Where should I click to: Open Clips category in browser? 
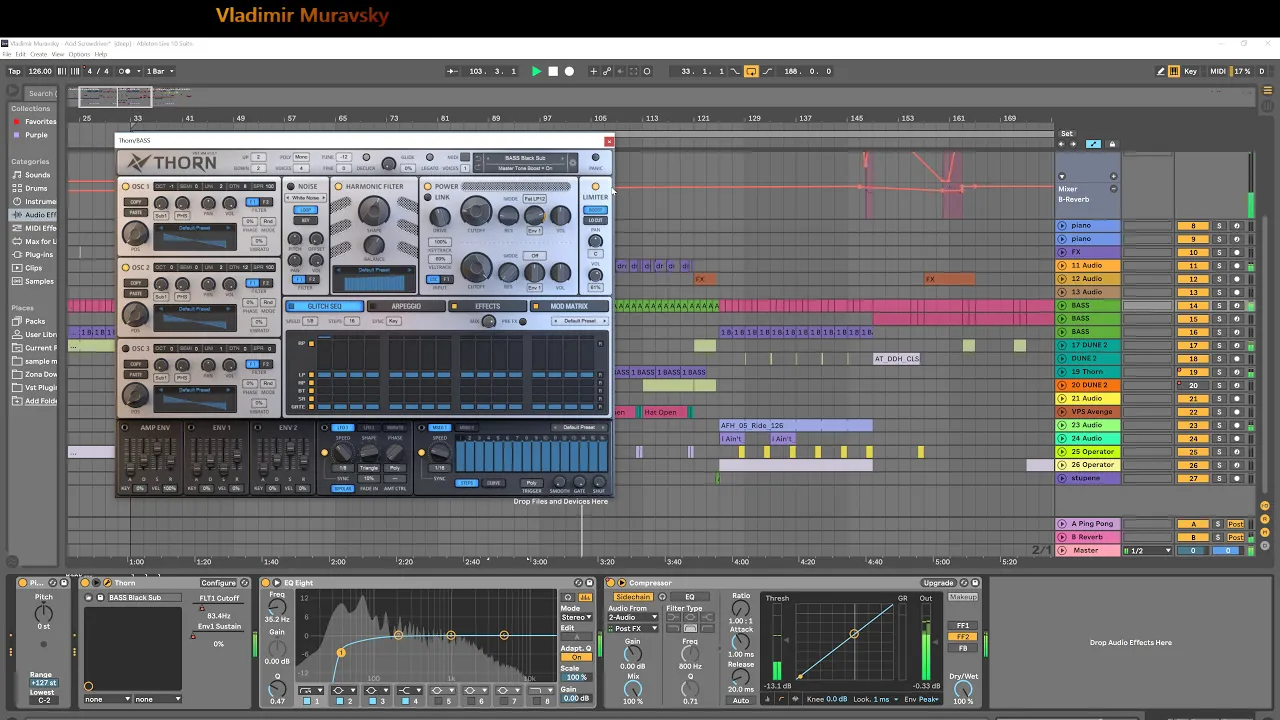(x=33, y=268)
